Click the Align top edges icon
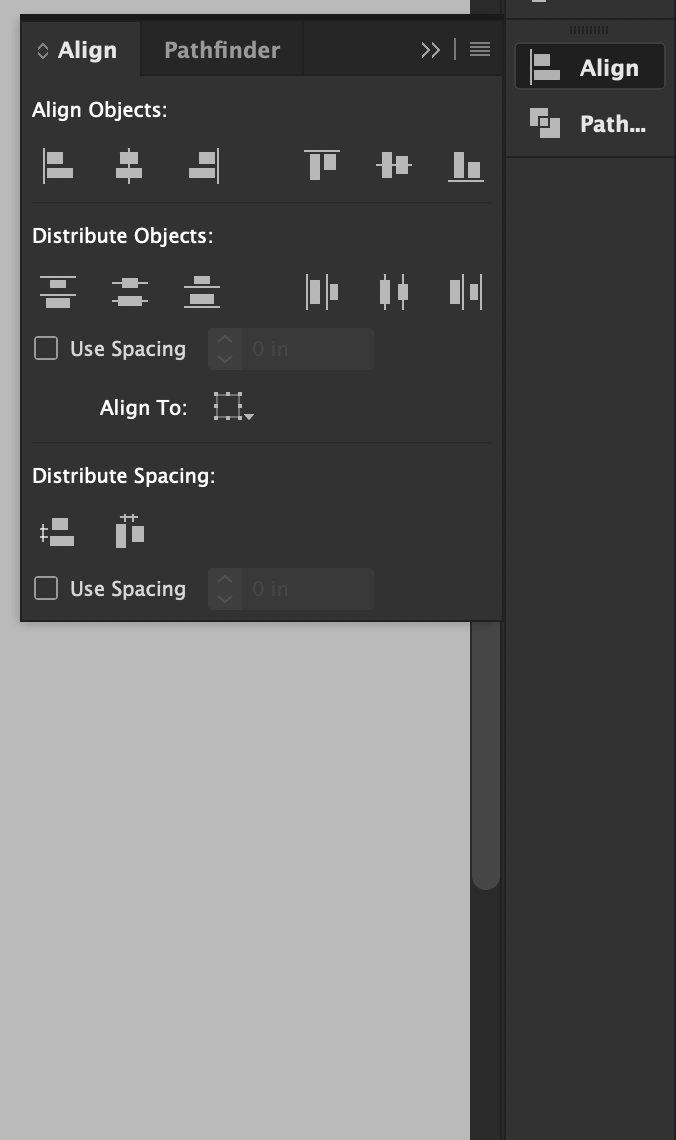Viewport: 676px width, 1140px height. click(x=322, y=166)
